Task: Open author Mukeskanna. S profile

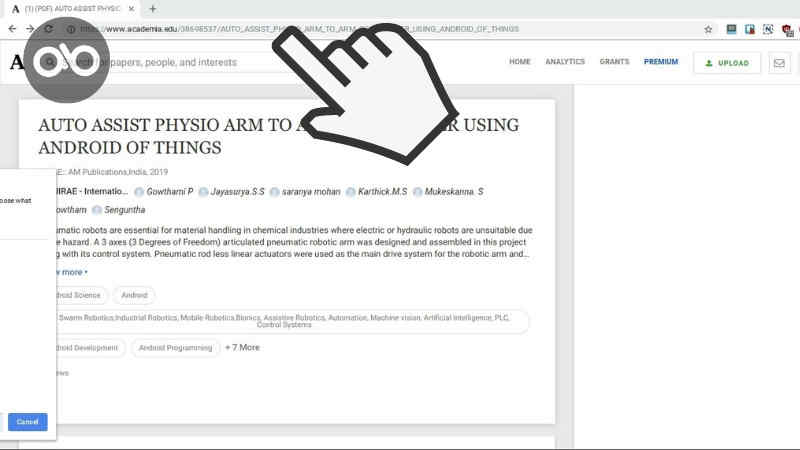Action: point(448,192)
